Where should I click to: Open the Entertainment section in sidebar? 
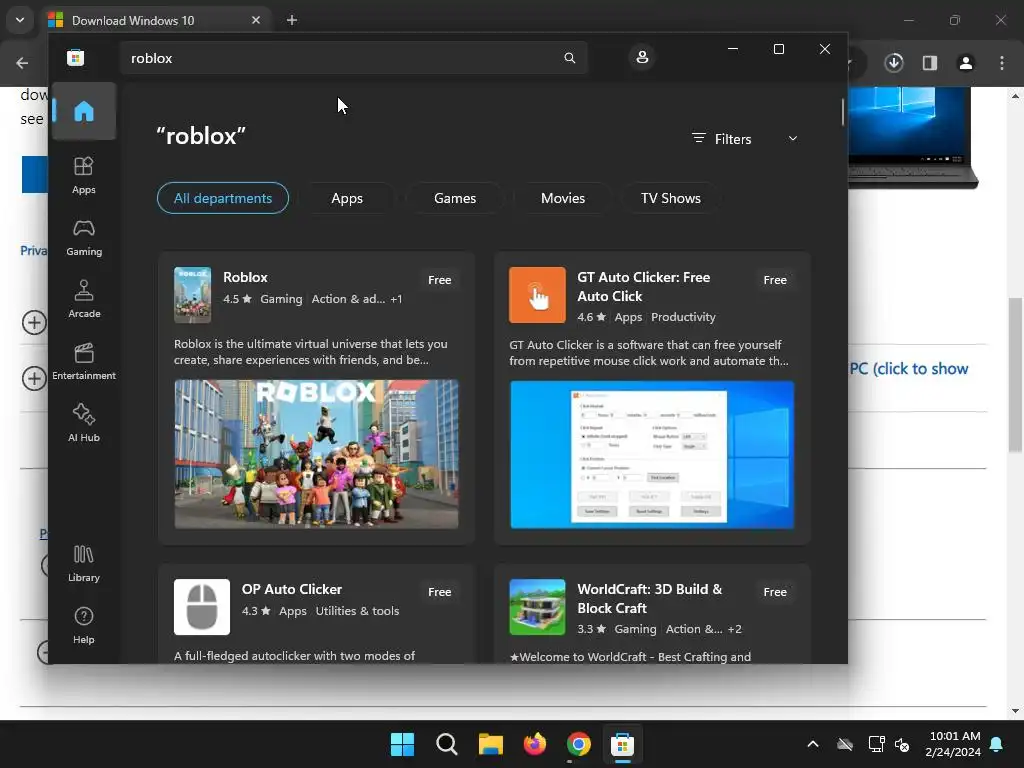pyautogui.click(x=84, y=361)
